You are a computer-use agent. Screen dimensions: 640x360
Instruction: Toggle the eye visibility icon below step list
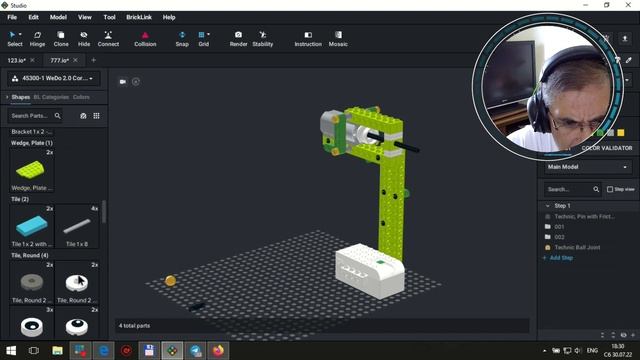(x=623, y=335)
